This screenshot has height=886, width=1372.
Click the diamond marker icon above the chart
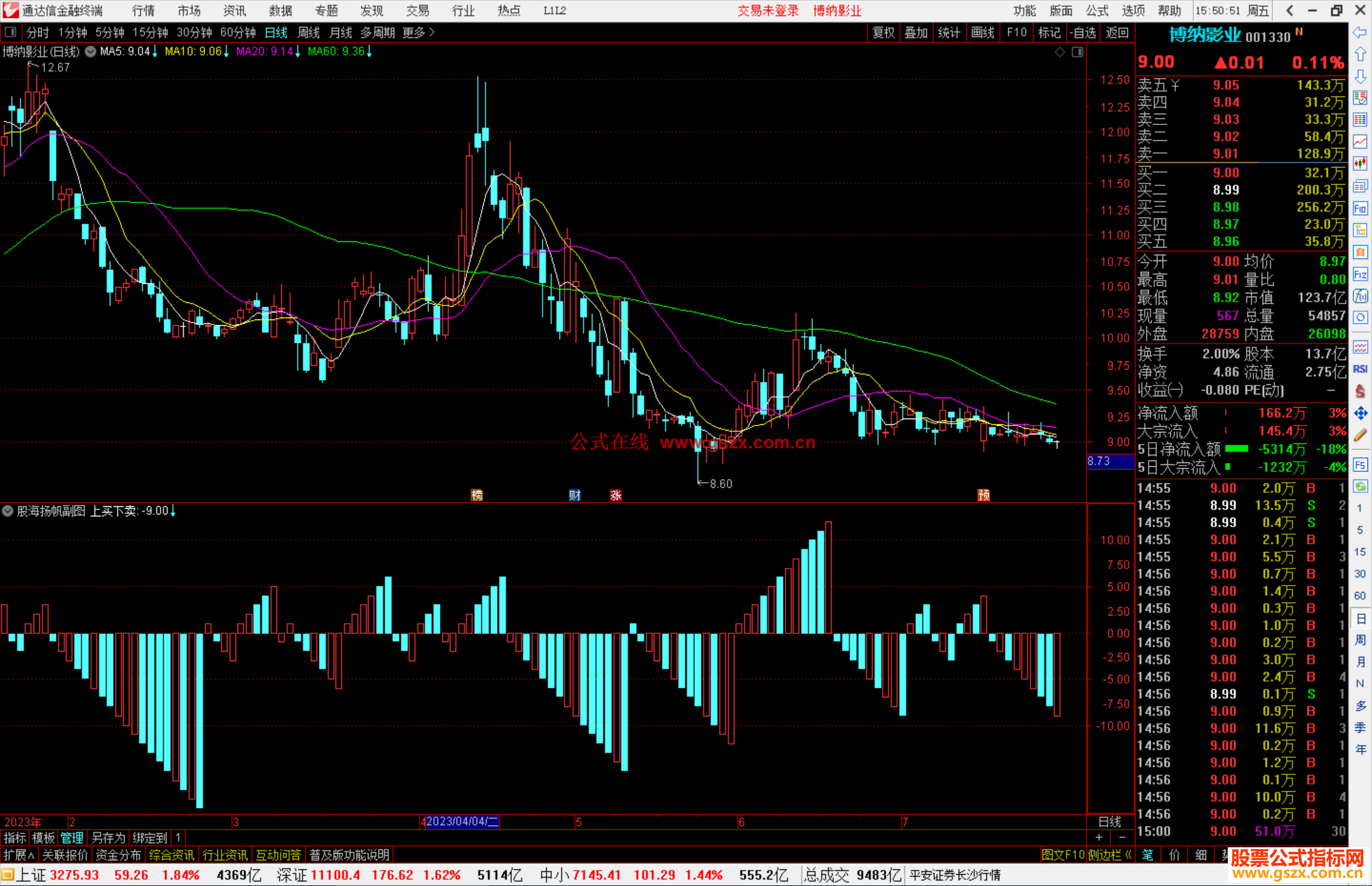click(1059, 52)
